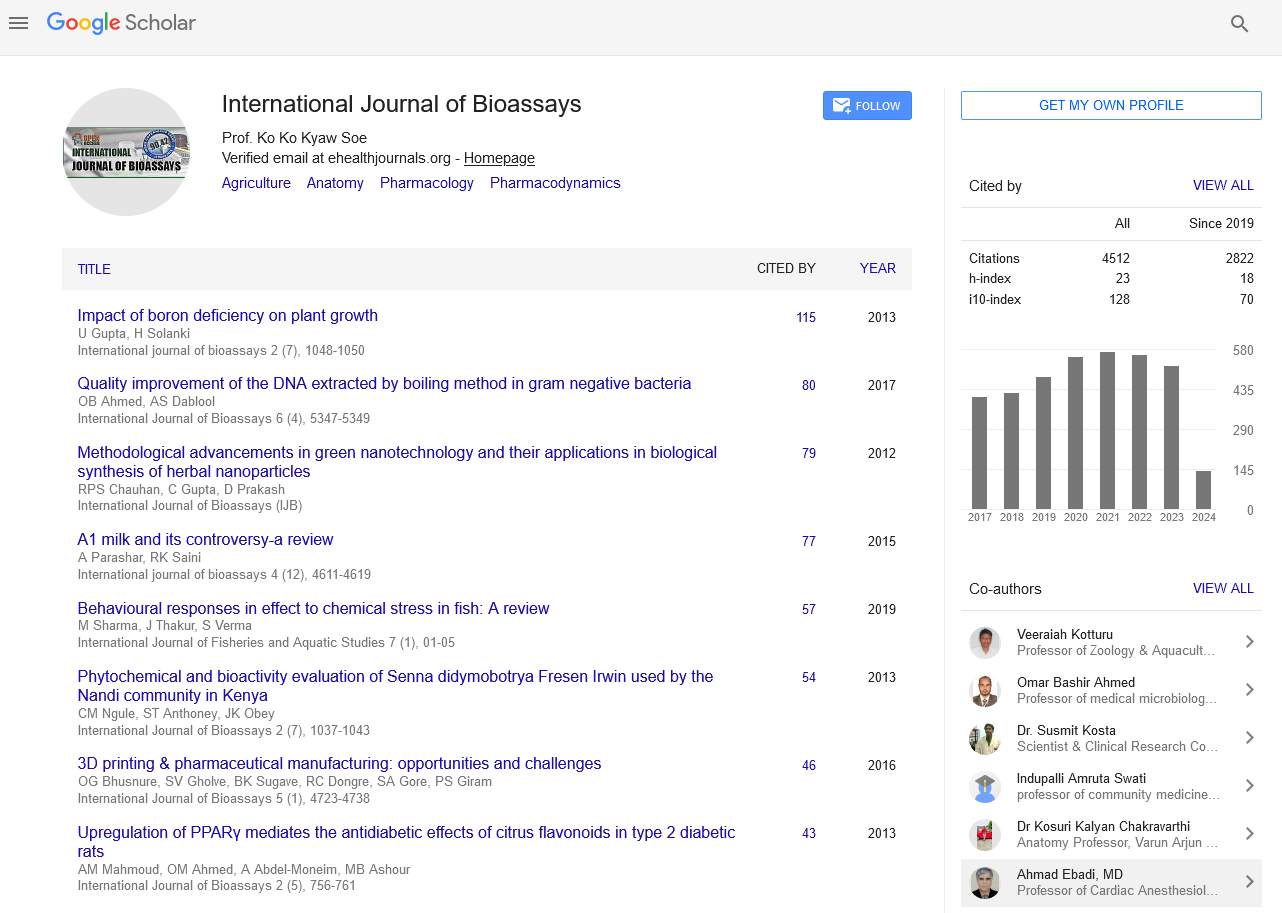Image resolution: width=1282 pixels, height=913 pixels.
Task: Open co-author Indupalli Amruta Swati's profile
Action: click(x=1082, y=778)
